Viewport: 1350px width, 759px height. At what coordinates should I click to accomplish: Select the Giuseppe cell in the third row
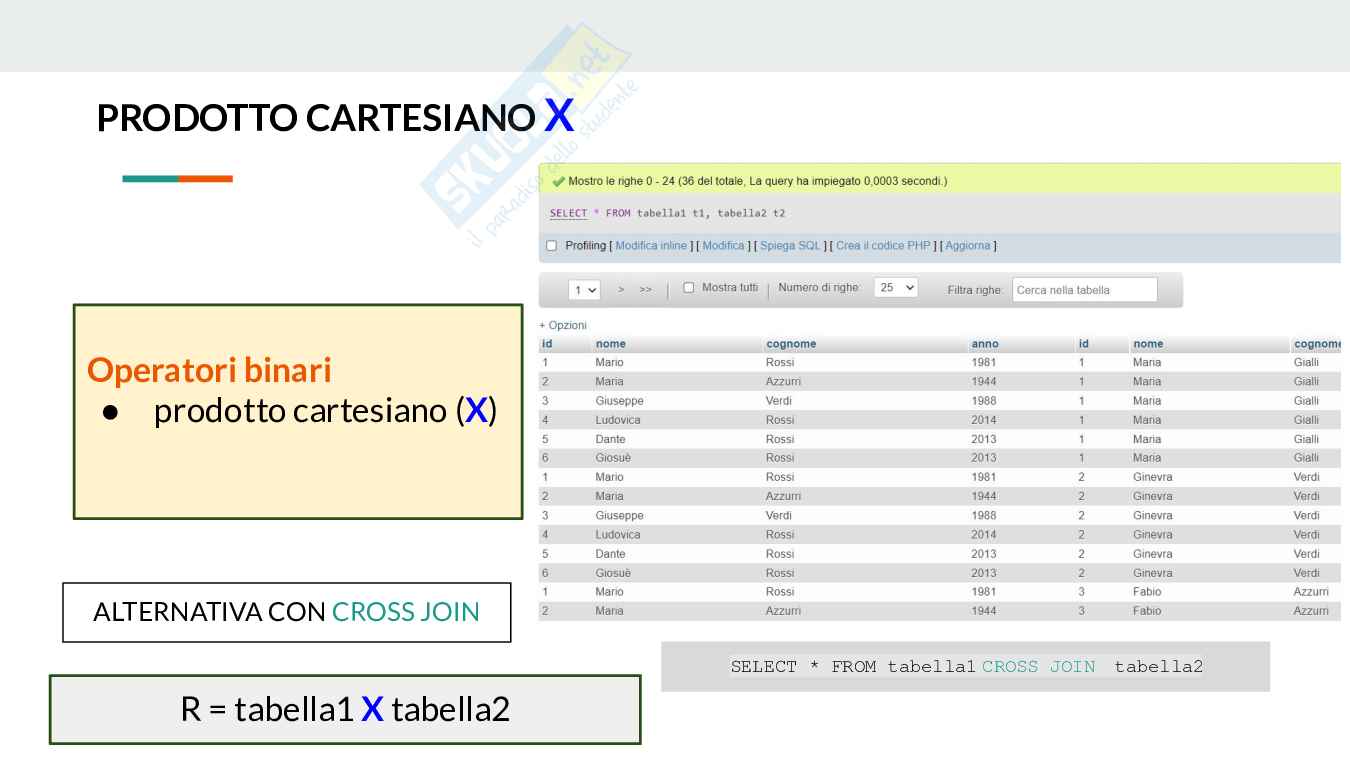619,401
